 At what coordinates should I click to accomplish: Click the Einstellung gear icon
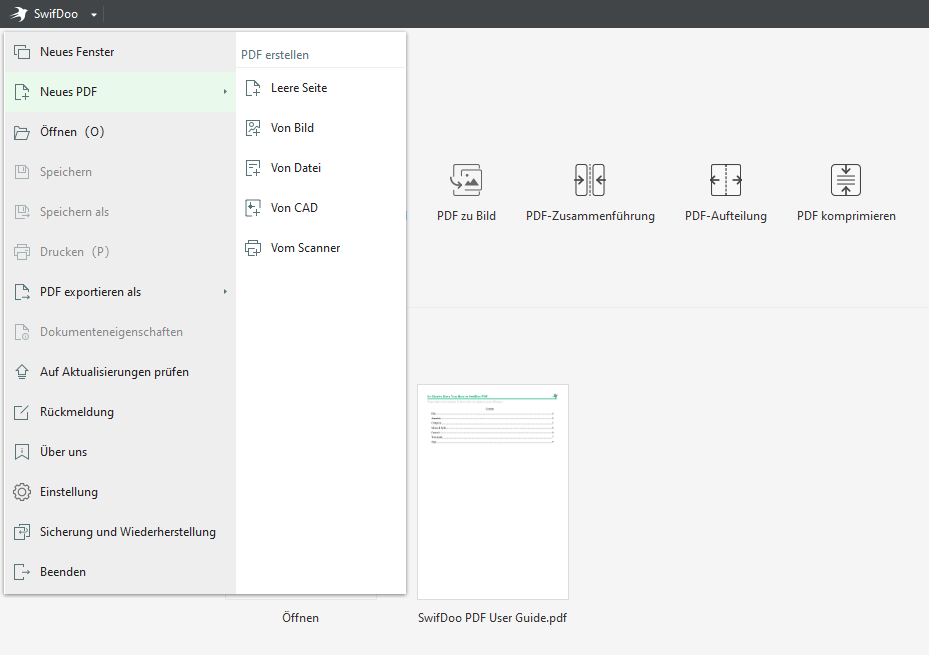(x=22, y=492)
